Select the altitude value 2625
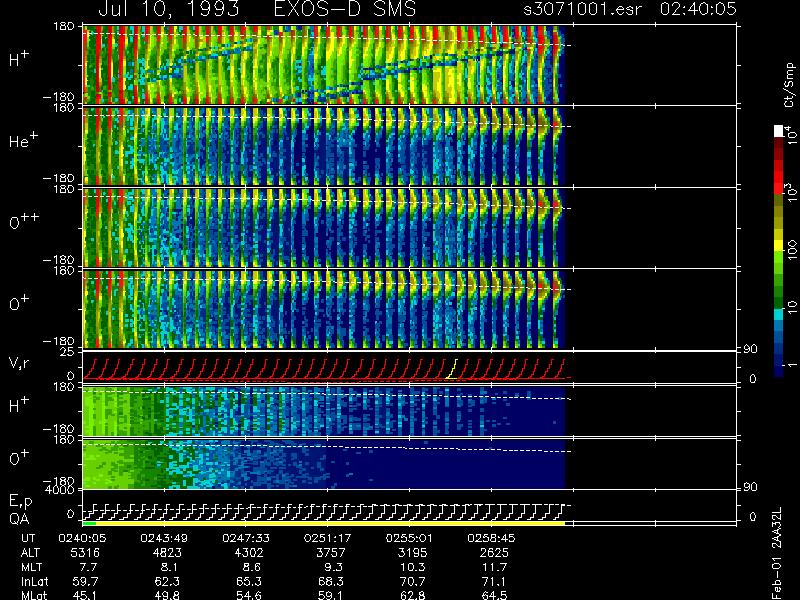Viewport: 800px width, 600px height. coord(494,553)
